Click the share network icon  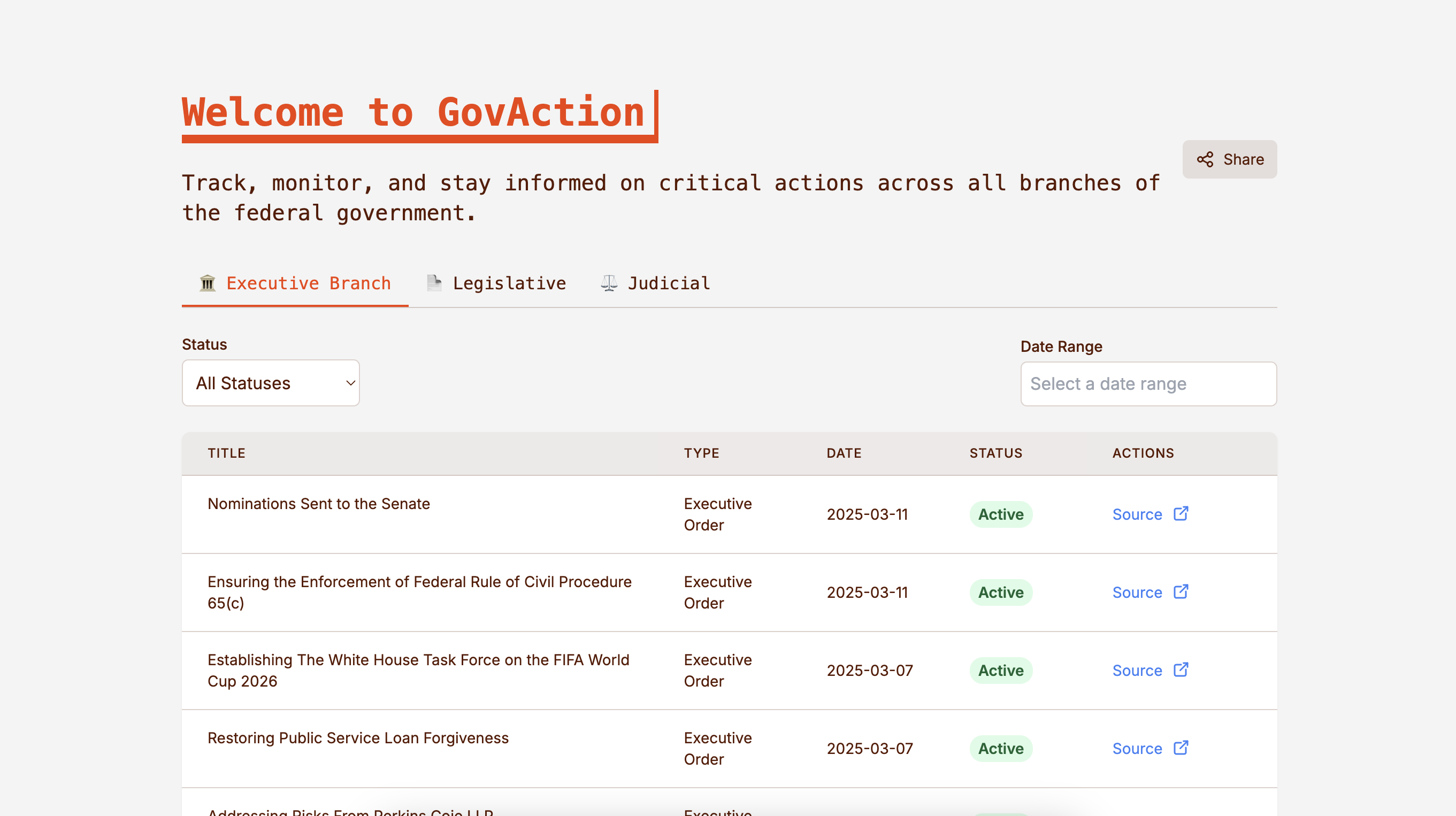1205,159
